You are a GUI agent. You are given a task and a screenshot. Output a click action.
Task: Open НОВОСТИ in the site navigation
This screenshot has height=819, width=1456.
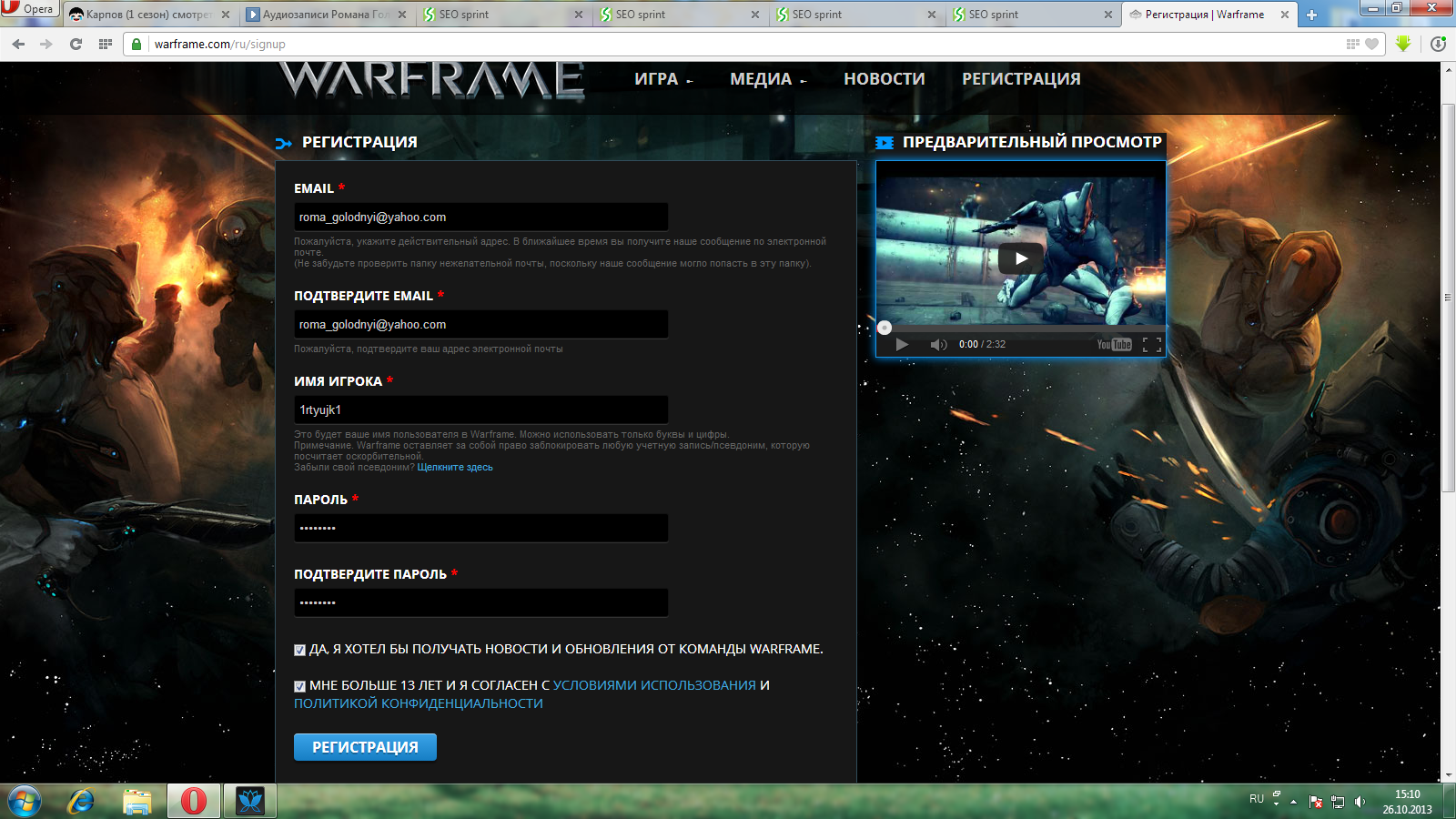(884, 79)
